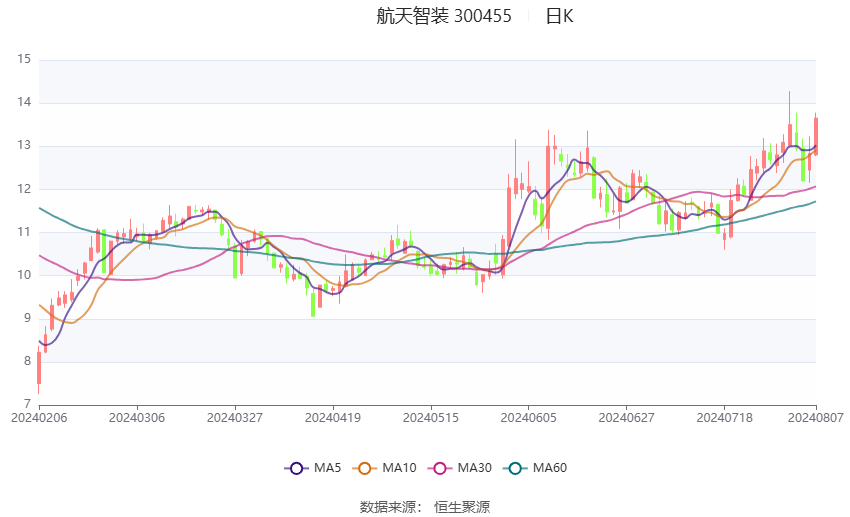Viewport: 850px width, 517px height.
Task: Click y-axis value 12
Action: tap(24, 189)
